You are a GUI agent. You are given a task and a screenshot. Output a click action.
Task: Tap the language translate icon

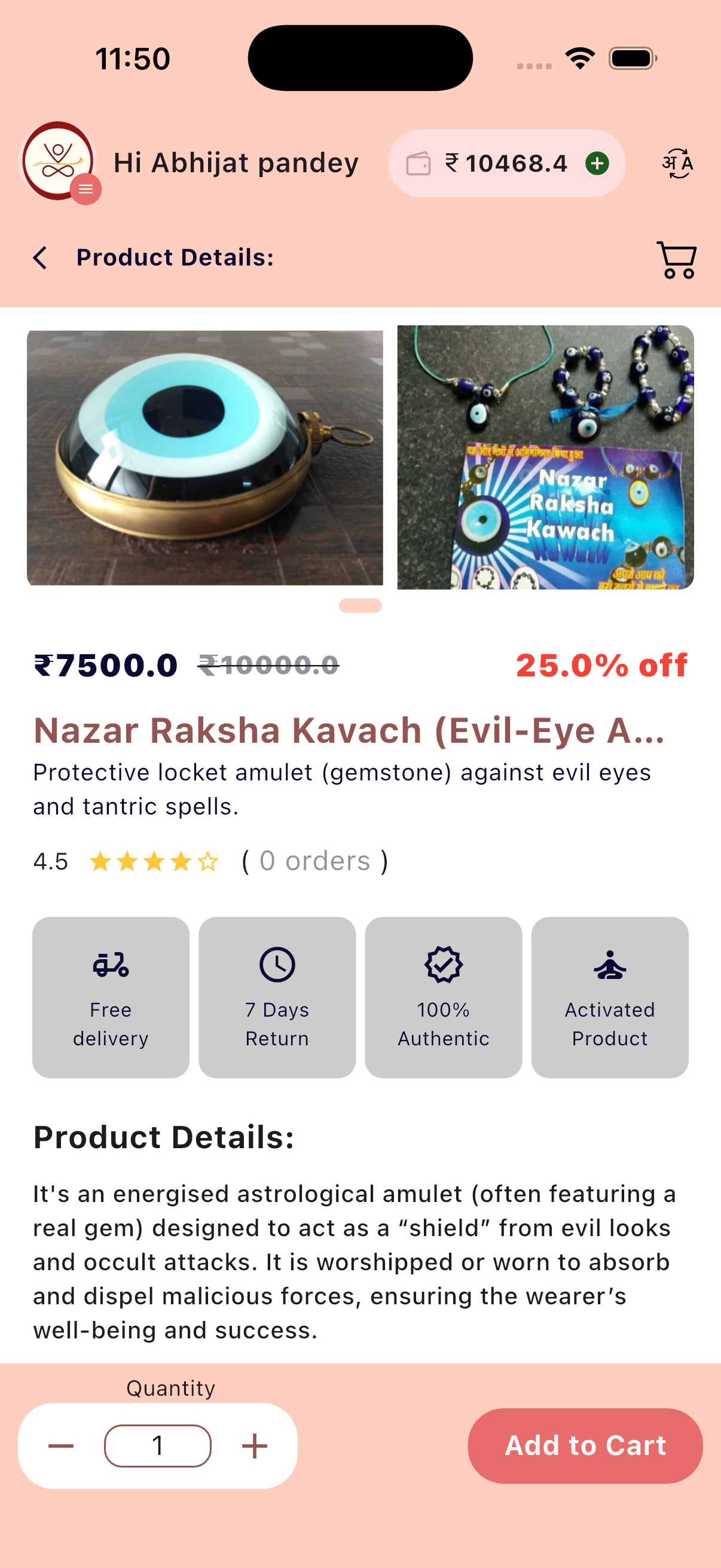(x=677, y=163)
